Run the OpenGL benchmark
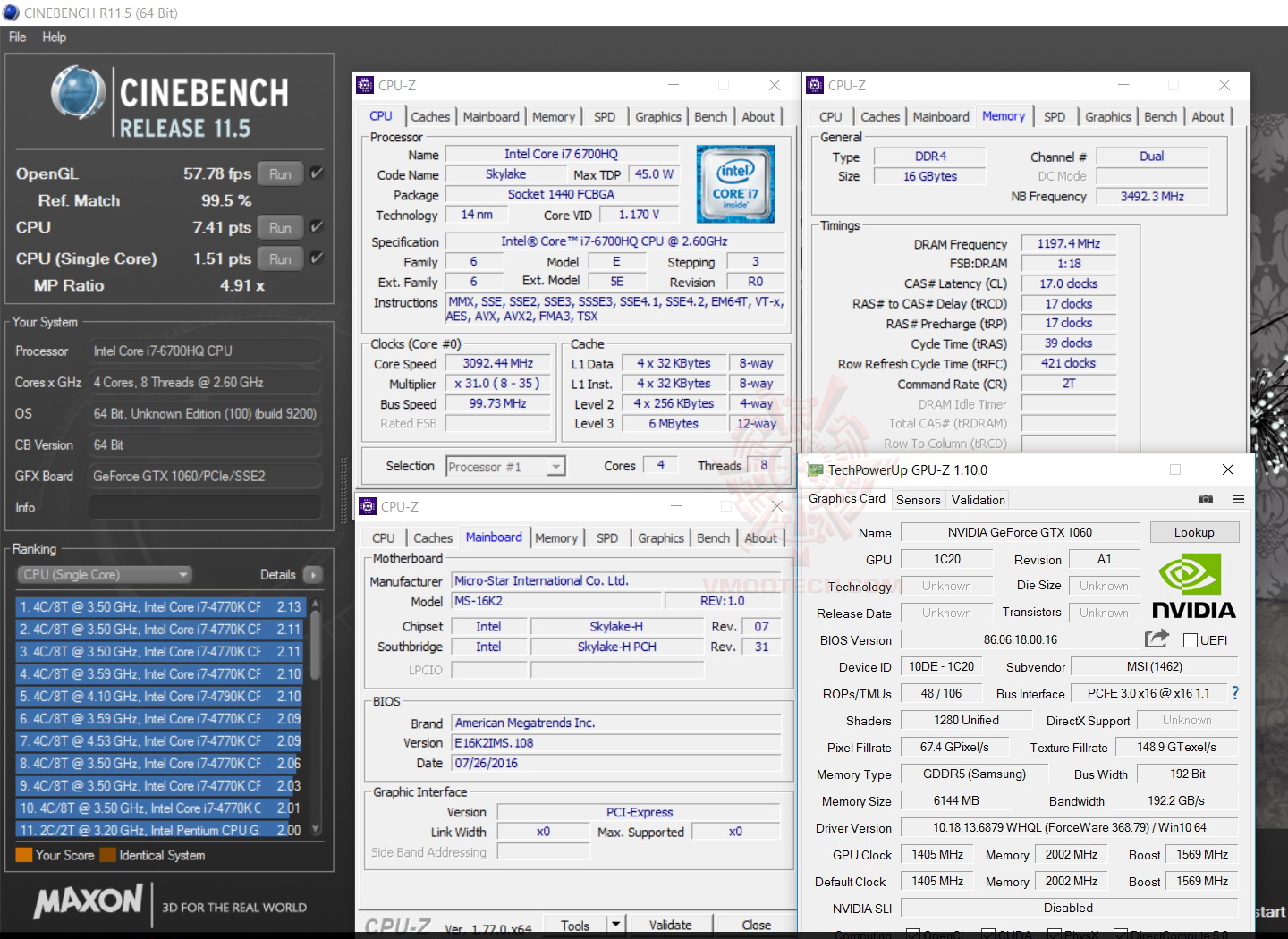 click(280, 173)
